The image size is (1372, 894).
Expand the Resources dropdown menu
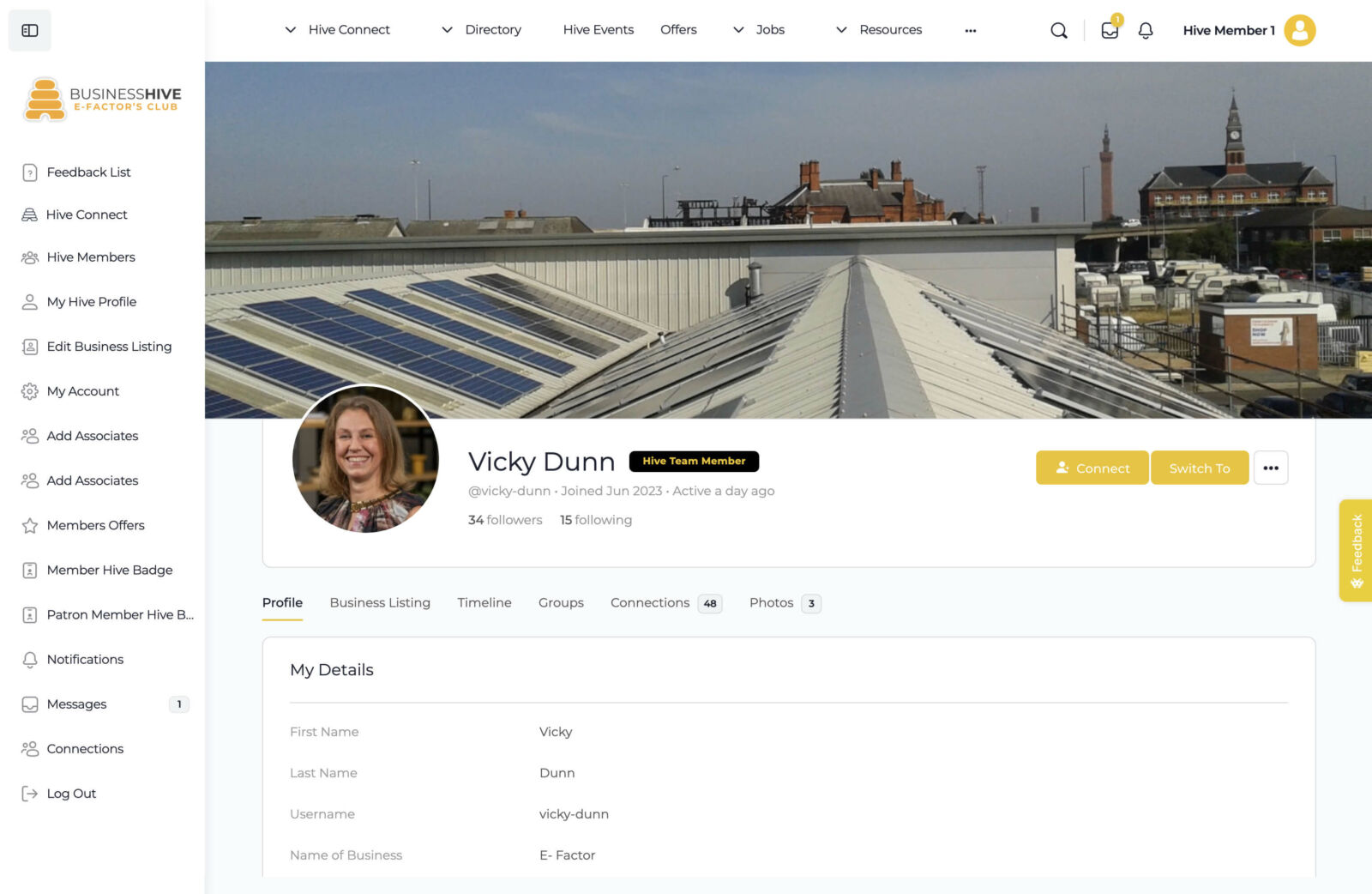pyautogui.click(x=879, y=30)
